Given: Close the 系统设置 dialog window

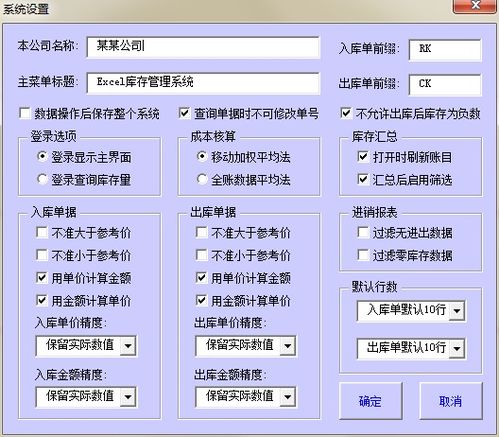Looking at the screenshot, I should 475,5.
